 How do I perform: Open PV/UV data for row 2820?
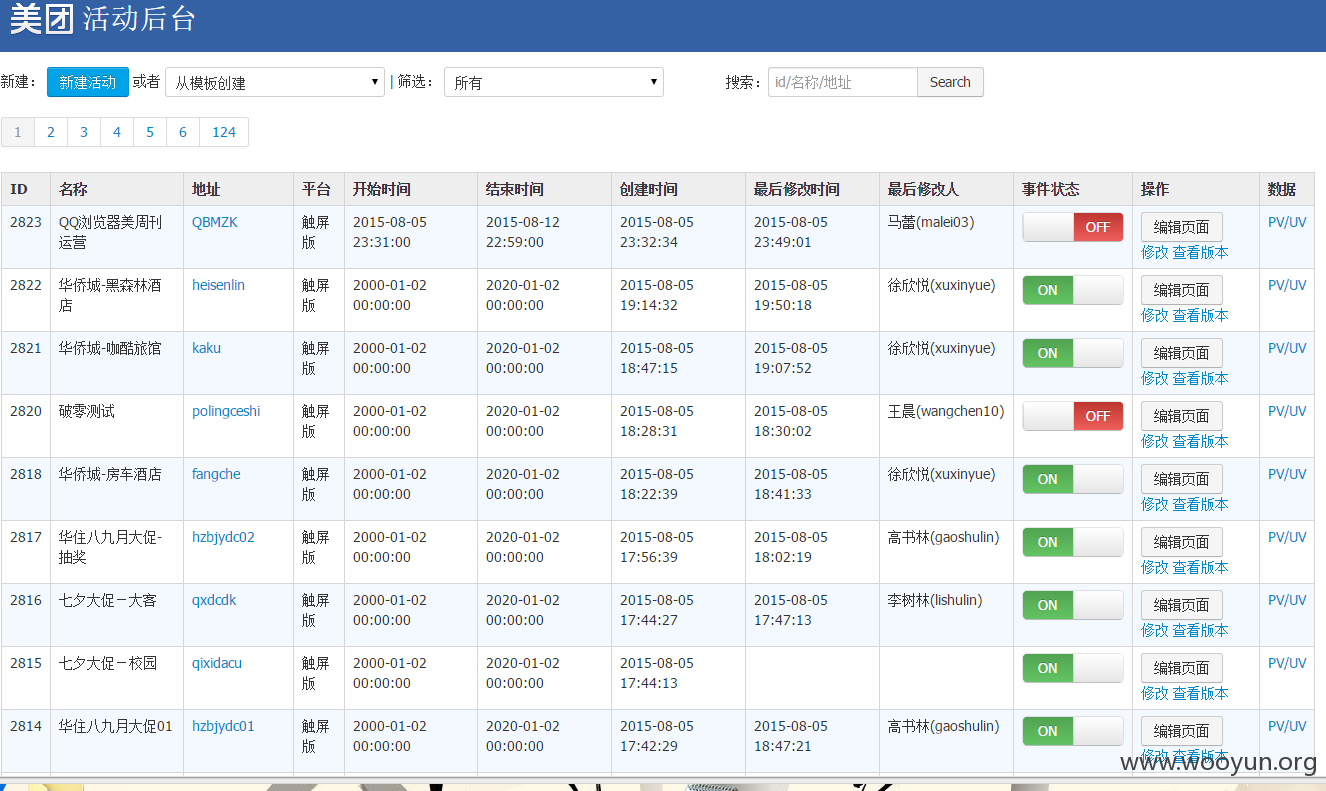pyautogui.click(x=1287, y=411)
